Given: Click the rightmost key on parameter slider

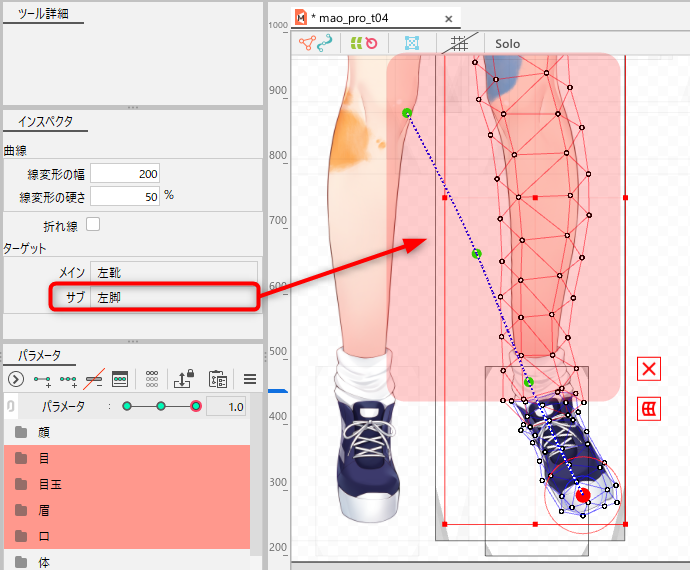Looking at the screenshot, I should coord(196,406).
